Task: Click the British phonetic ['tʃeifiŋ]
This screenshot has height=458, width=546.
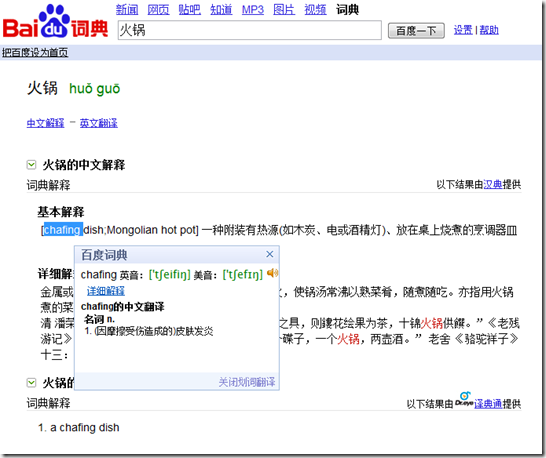Action: pos(170,275)
